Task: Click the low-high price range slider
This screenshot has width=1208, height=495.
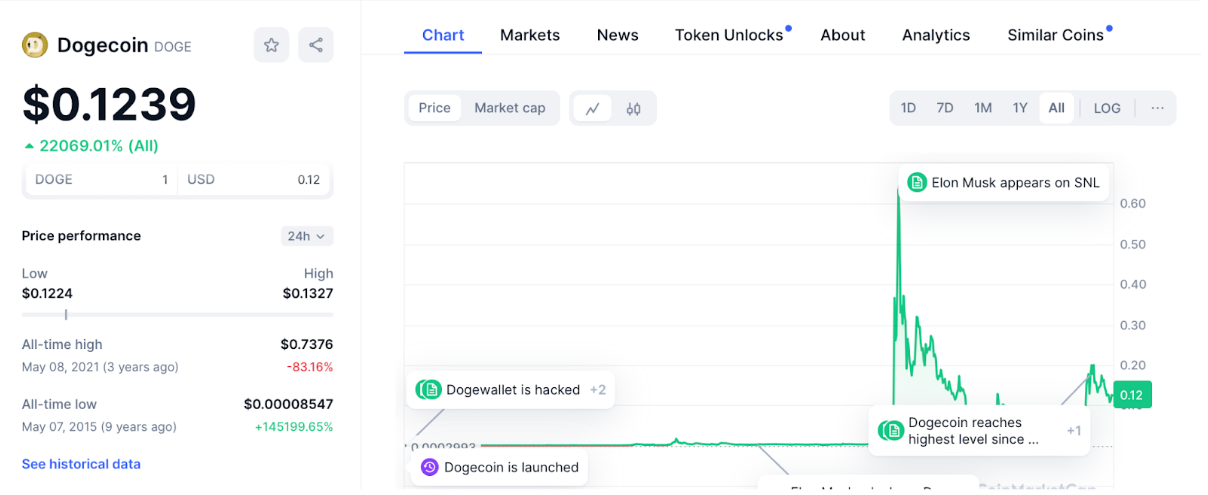Action: [x=177, y=314]
